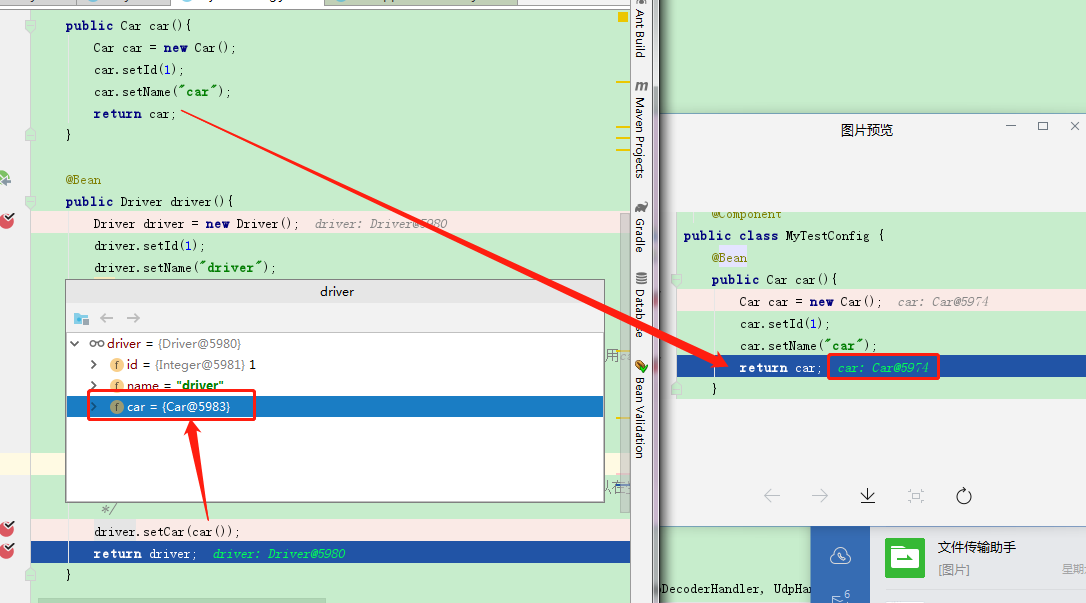Toggle breakpoint on the Driver driver line
This screenshot has width=1086, height=603.
click(8, 223)
